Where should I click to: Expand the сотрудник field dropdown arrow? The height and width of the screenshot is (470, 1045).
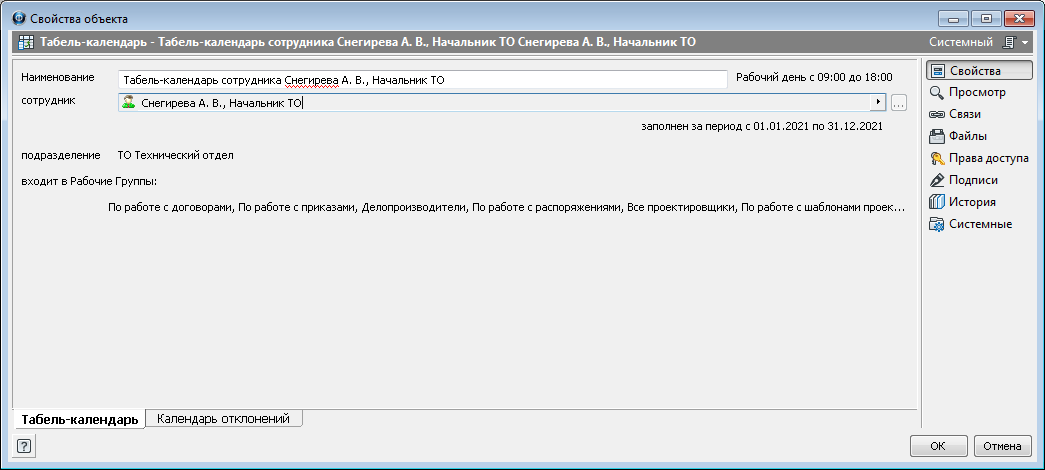point(878,102)
